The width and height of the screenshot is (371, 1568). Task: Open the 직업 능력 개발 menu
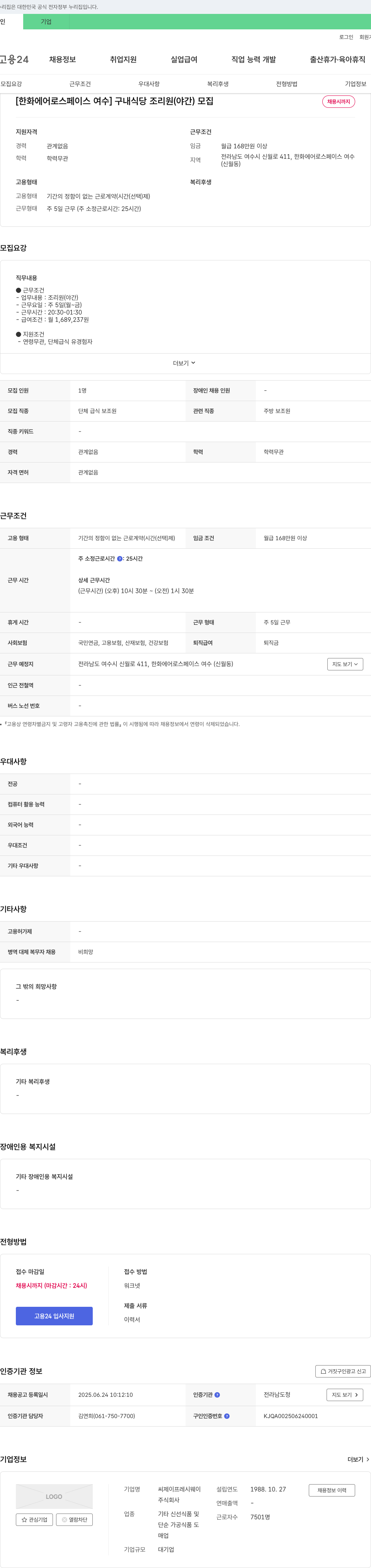click(254, 59)
